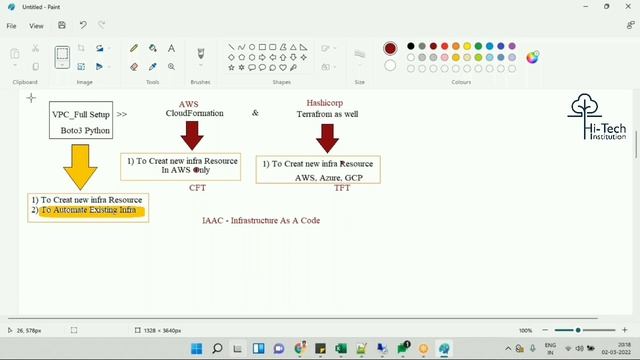The height and width of the screenshot is (360, 640).
Task: Pick the Rounded rectangle shape
Action: point(273,47)
